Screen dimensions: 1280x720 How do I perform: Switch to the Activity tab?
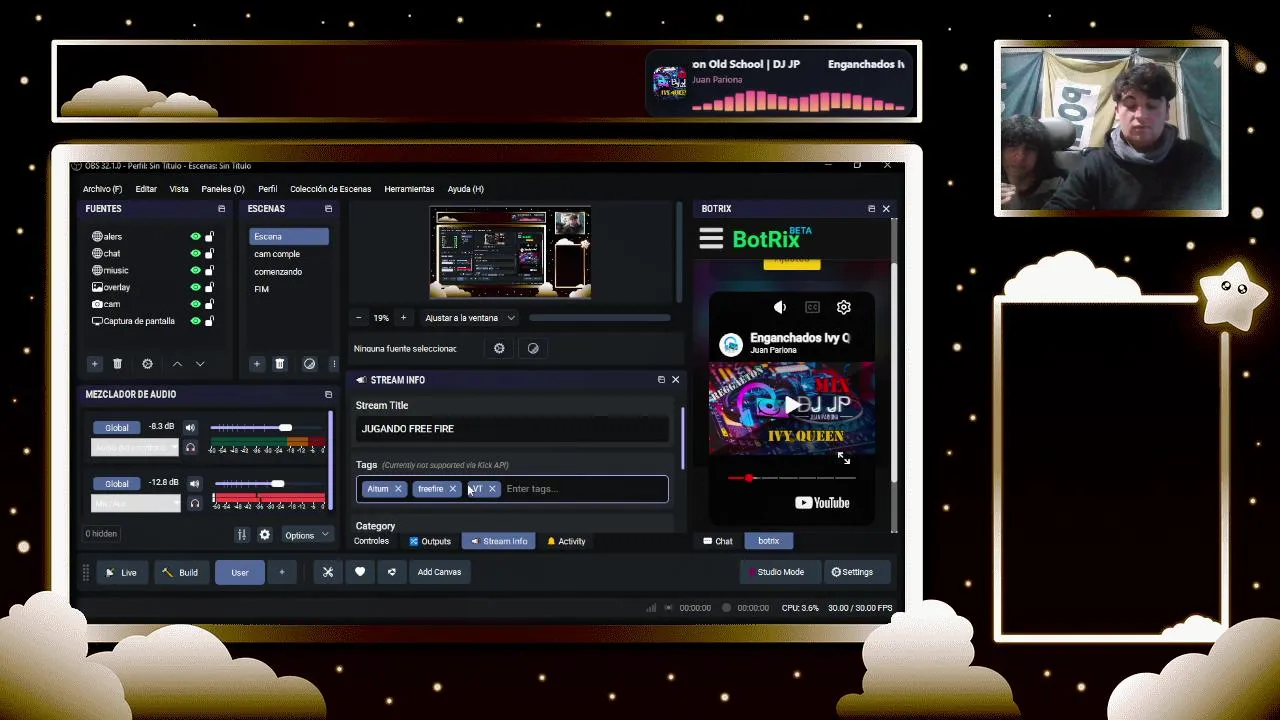[x=566, y=541]
